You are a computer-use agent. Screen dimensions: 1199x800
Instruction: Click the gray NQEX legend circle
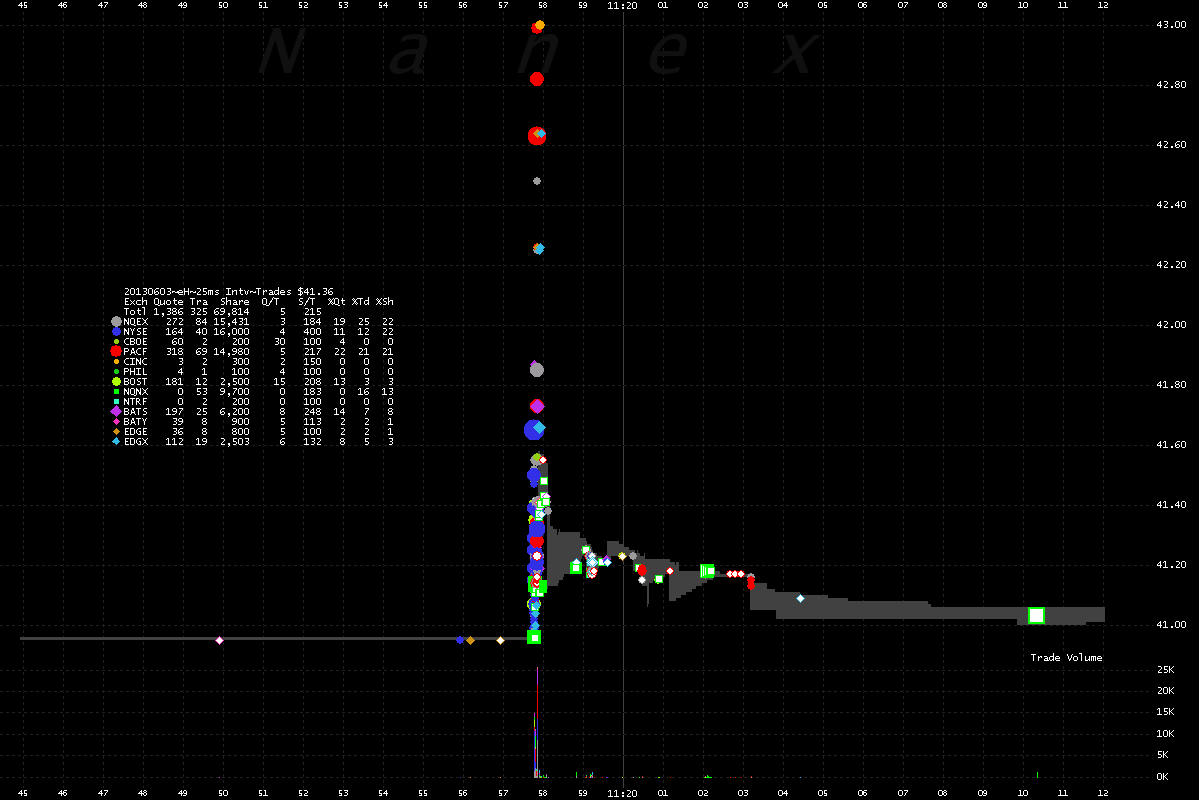[x=116, y=322]
